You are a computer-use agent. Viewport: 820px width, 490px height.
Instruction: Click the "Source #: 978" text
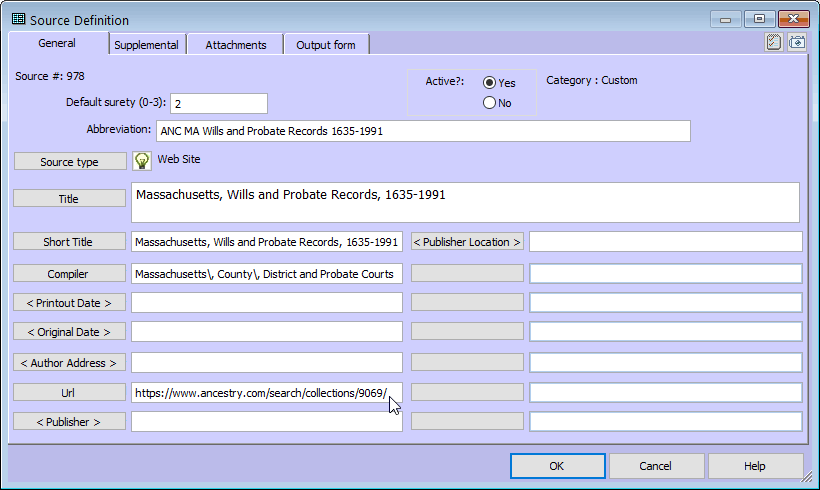pos(50,76)
